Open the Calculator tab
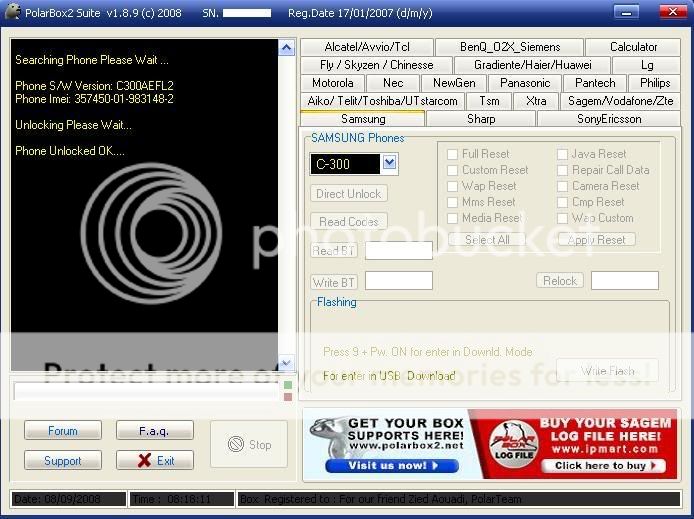Image resolution: width=694 pixels, height=519 pixels. (633, 47)
